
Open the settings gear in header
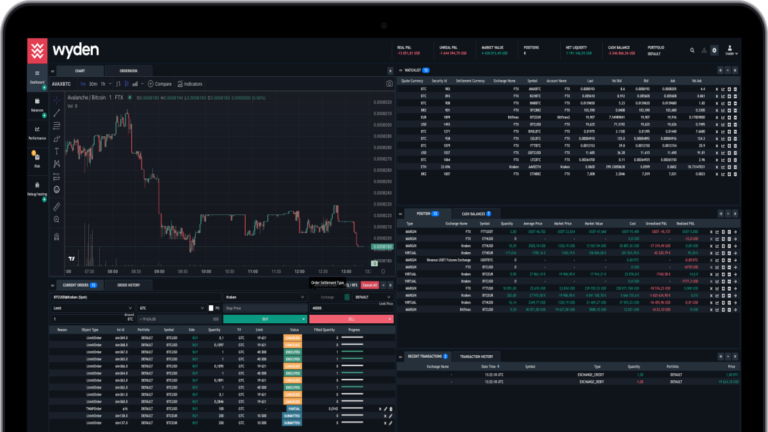[x=714, y=50]
